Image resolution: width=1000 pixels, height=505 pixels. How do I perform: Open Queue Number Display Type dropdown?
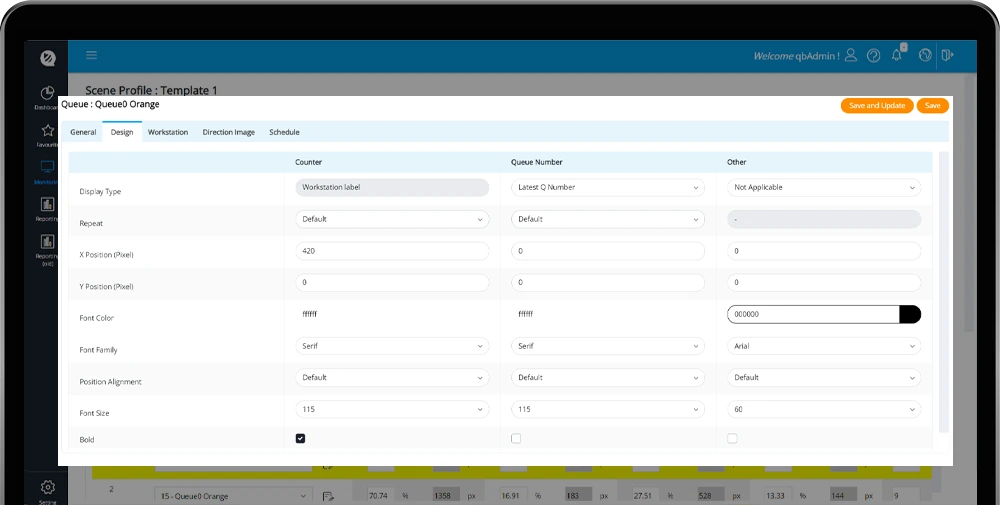click(x=607, y=187)
